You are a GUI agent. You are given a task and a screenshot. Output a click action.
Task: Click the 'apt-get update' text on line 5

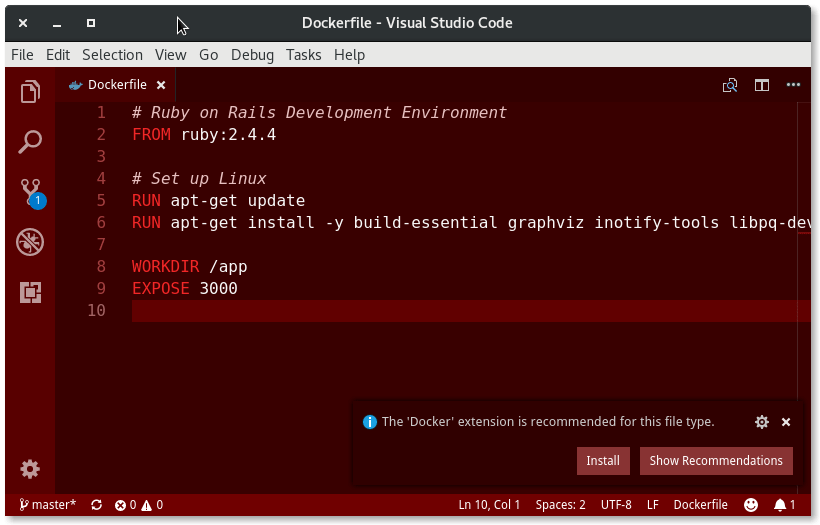click(237, 201)
